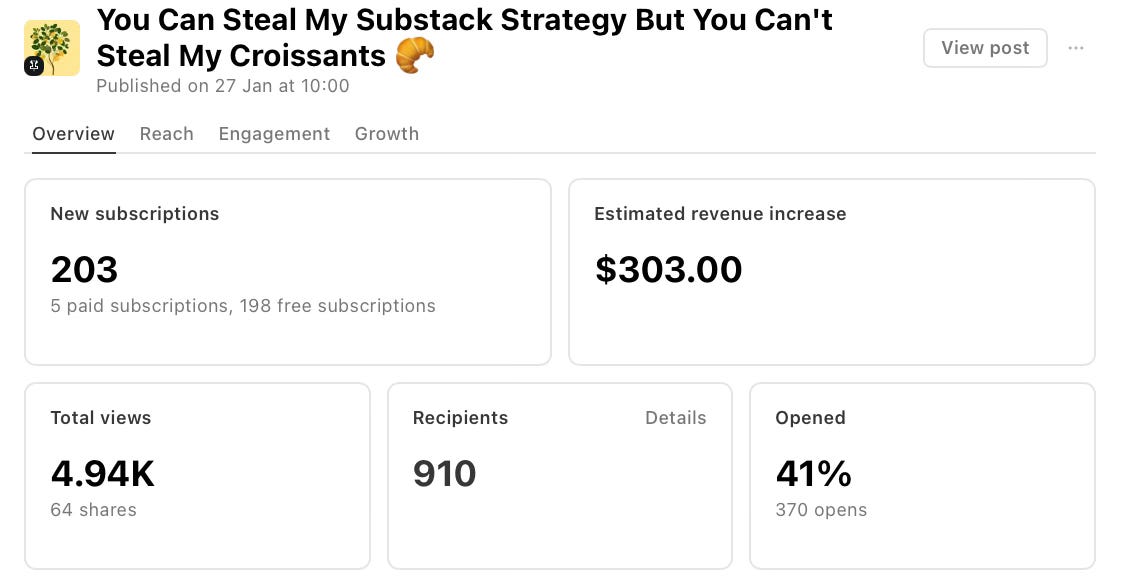The width and height of the screenshot is (1122, 578).
Task: Click the tree publication logo thumbnail
Action: [52, 48]
